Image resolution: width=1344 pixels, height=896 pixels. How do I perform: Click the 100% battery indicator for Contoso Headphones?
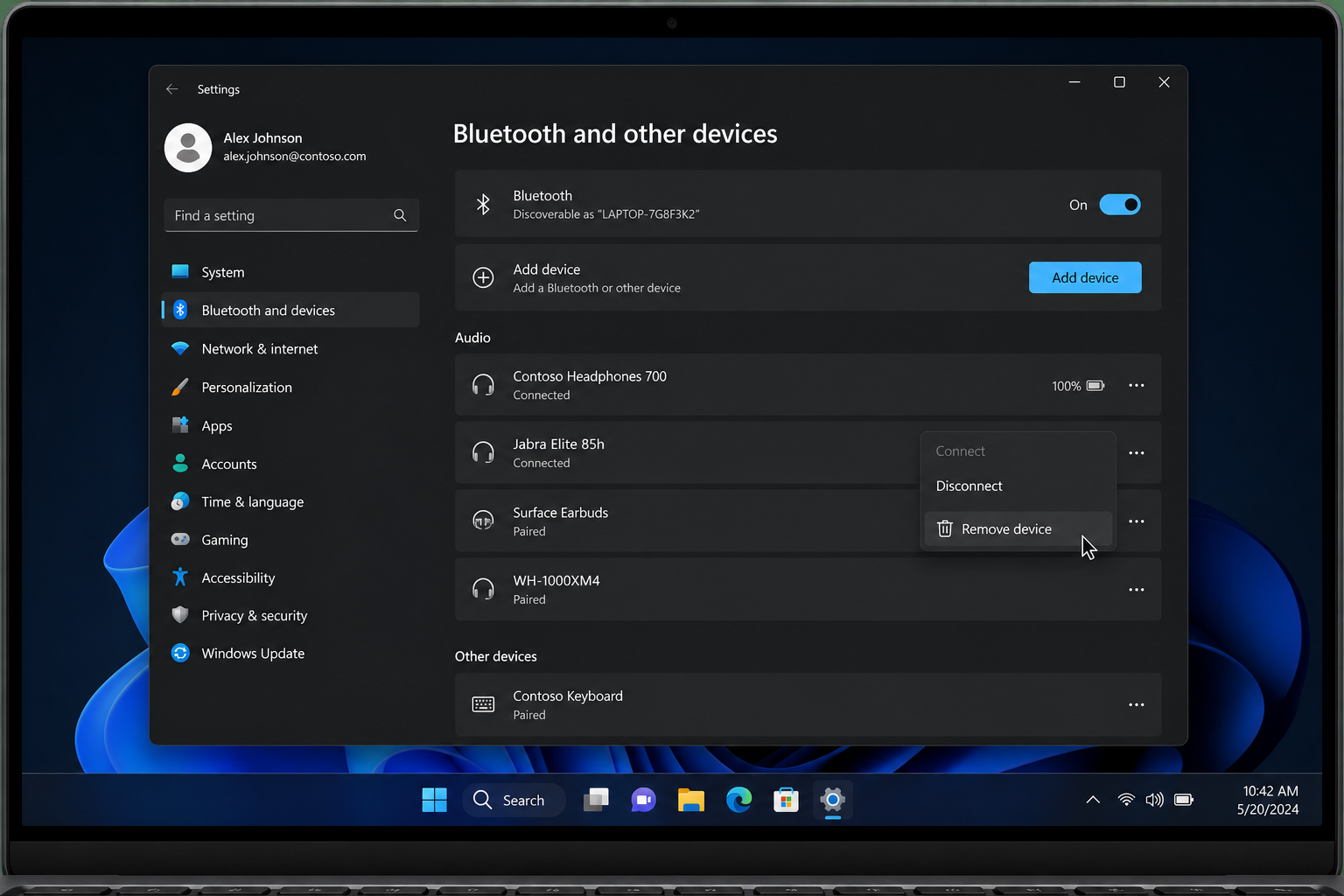[x=1078, y=386]
